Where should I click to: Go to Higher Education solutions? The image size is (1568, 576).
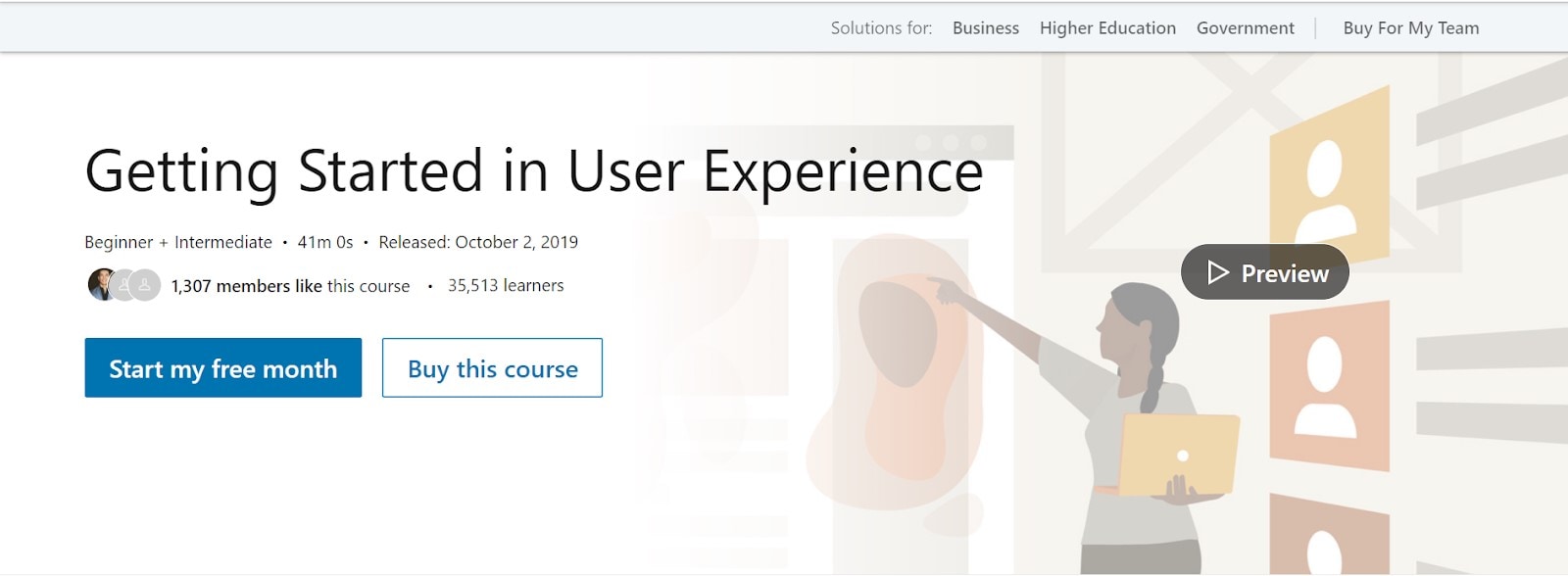click(1107, 28)
